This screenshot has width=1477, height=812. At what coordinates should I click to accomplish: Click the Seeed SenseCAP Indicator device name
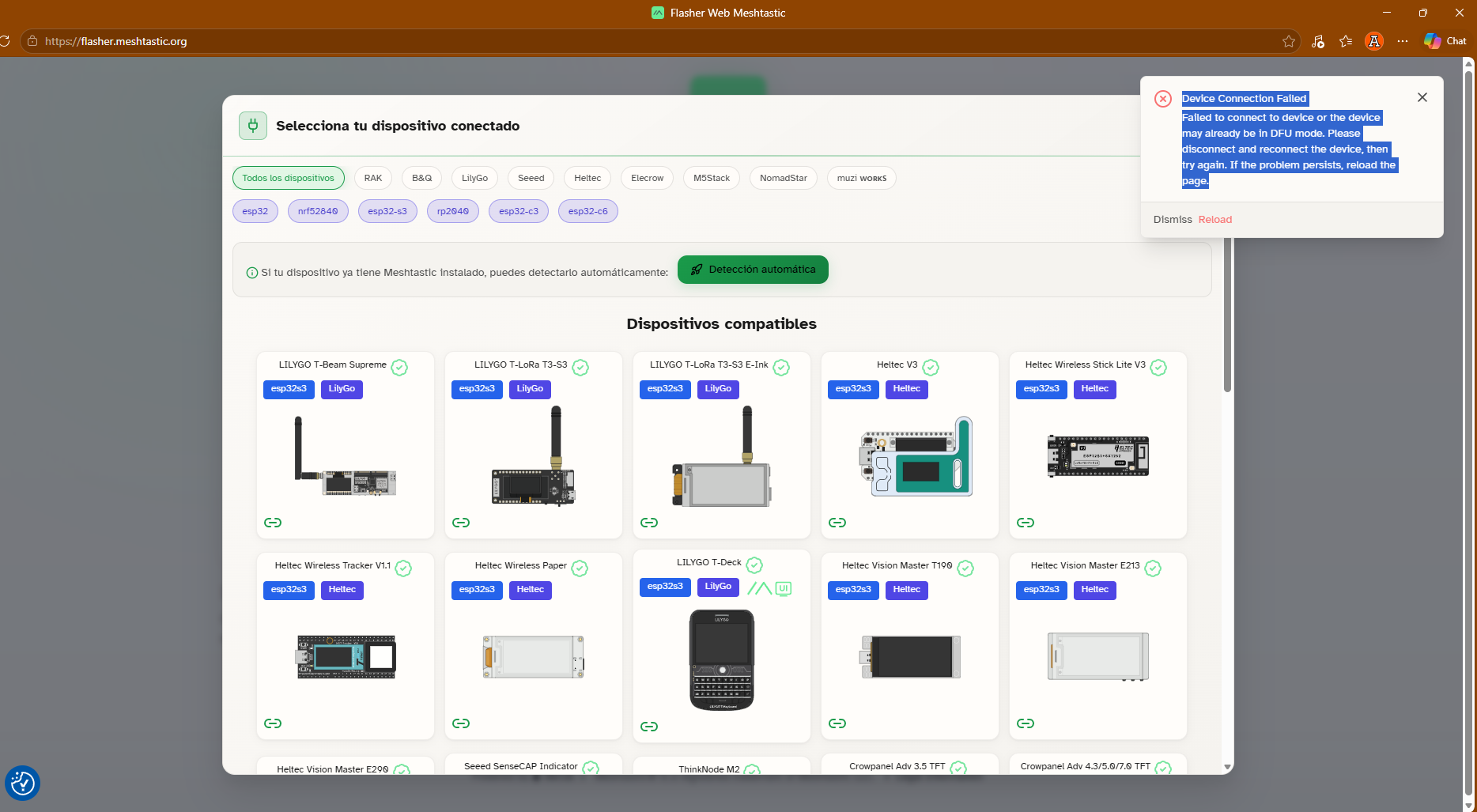521,766
